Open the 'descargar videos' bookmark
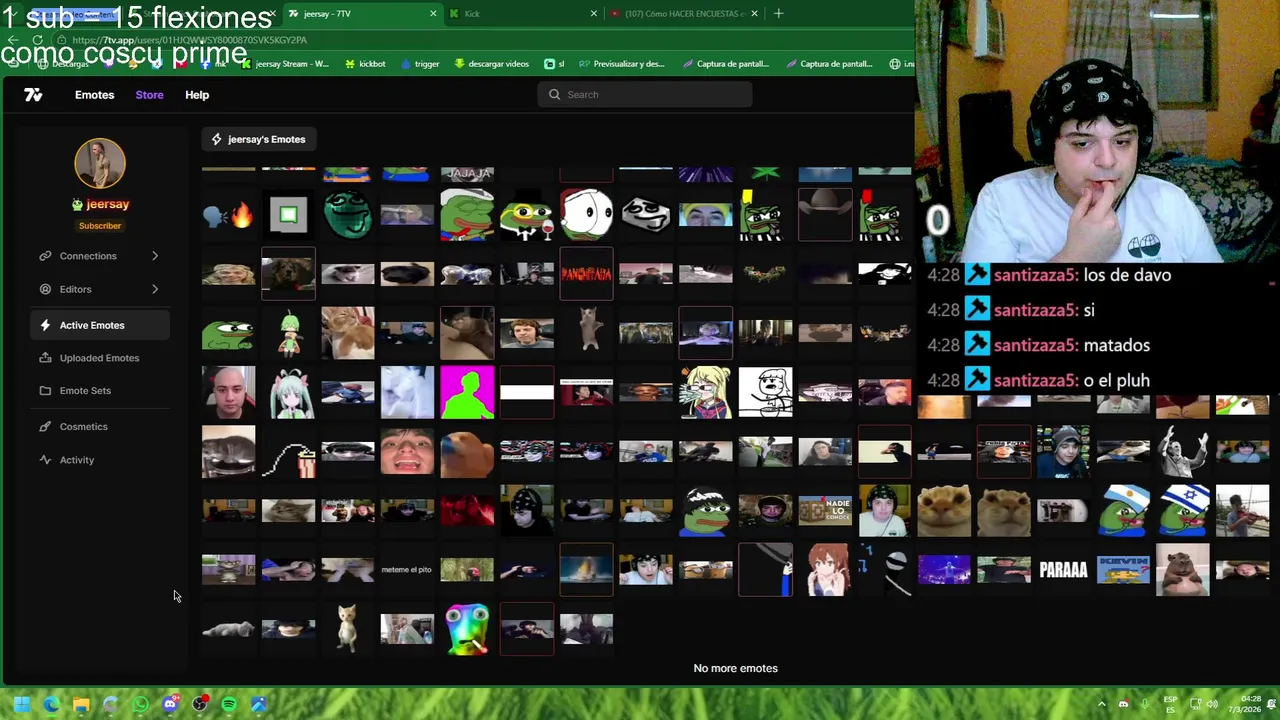Viewport: 1280px width, 720px height. 491,64
